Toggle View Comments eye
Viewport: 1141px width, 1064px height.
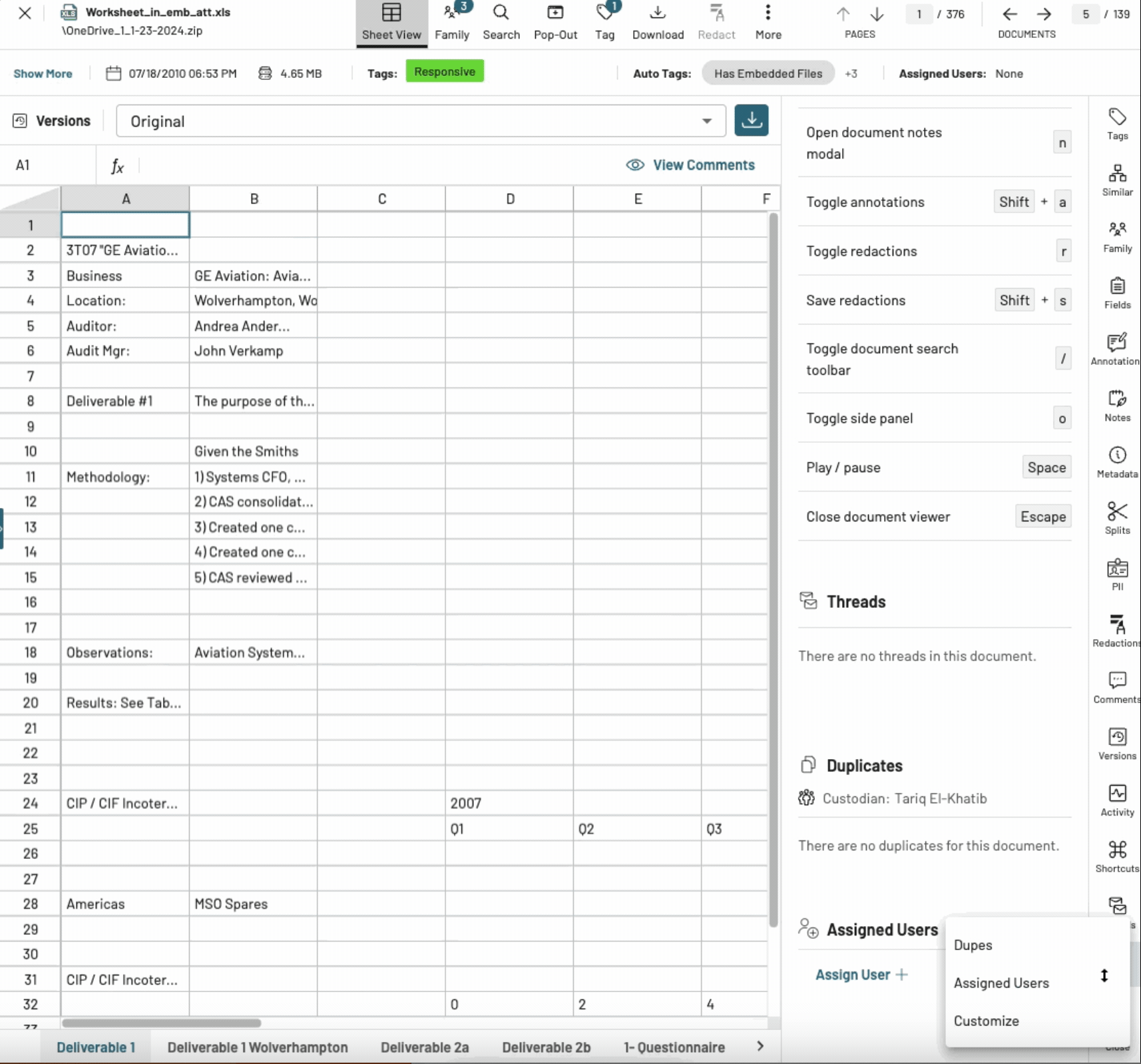690,165
